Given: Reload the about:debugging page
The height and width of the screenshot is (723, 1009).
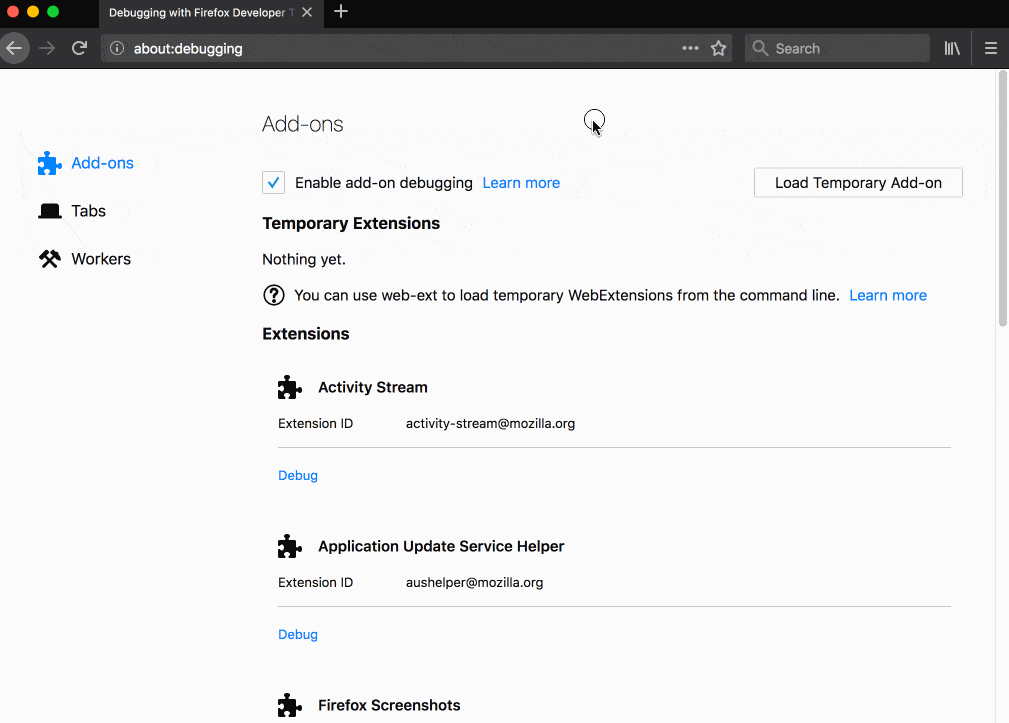Looking at the screenshot, I should pyautogui.click(x=80, y=48).
